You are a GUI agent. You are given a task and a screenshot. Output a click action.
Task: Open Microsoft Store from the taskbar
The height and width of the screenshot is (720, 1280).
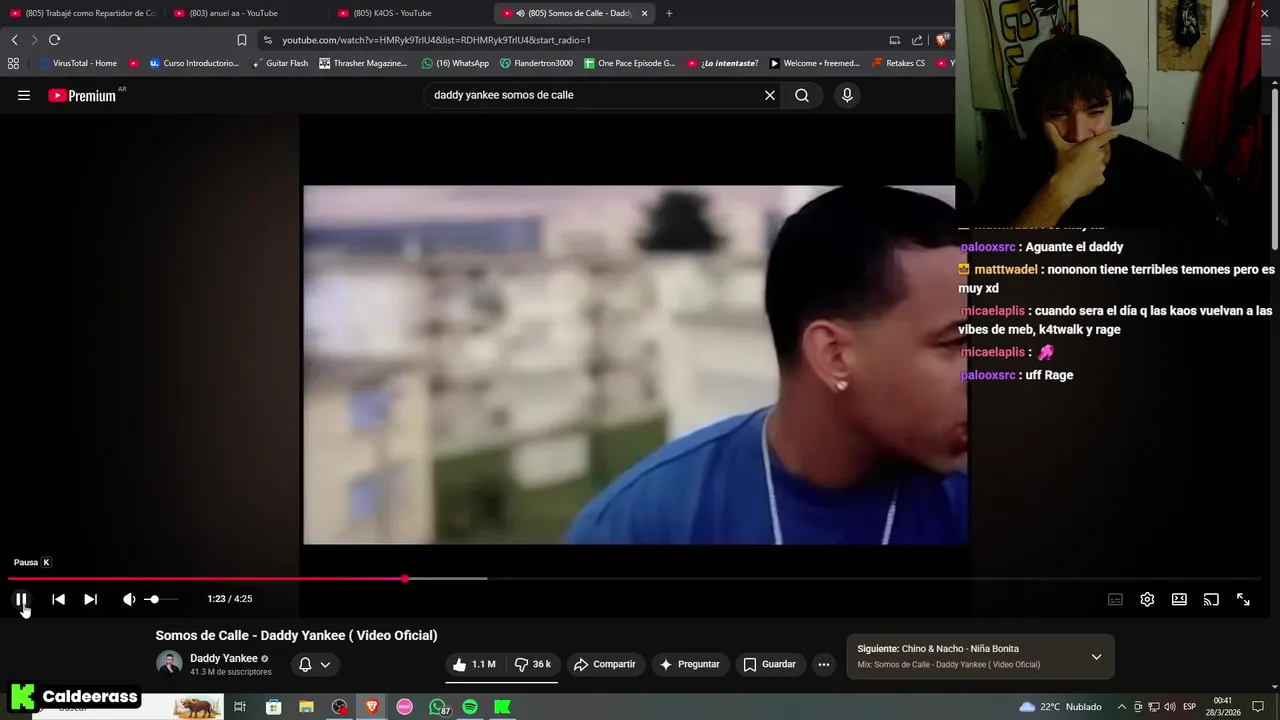pos(273,707)
